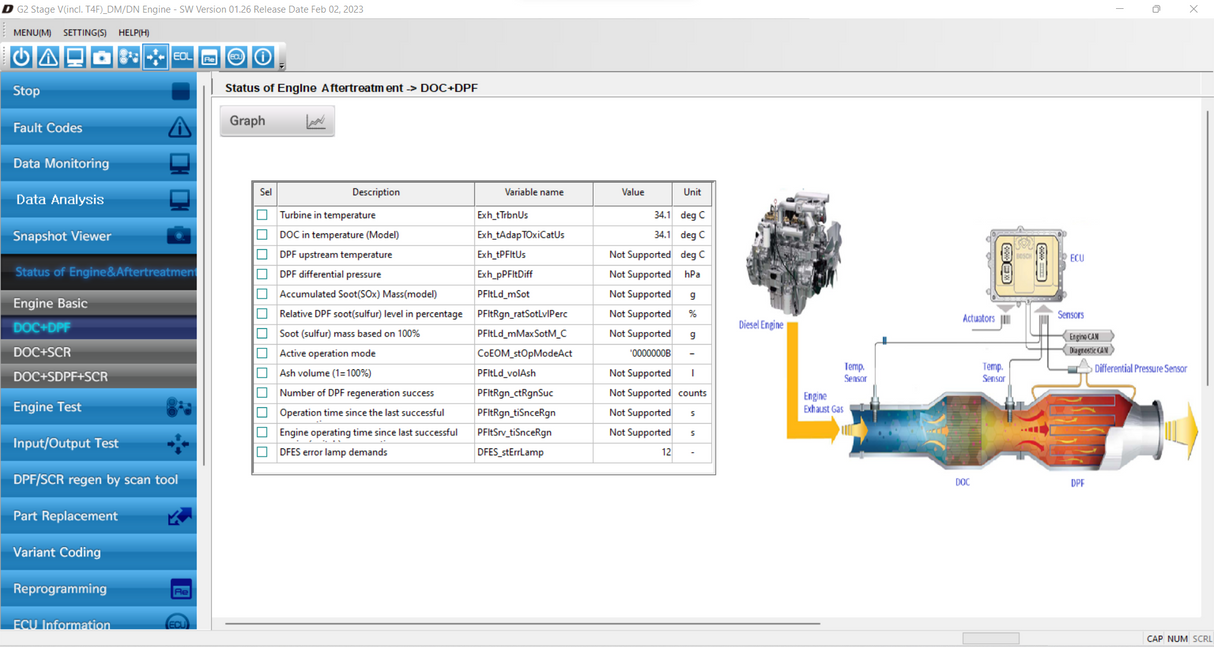Open Engine Test using the gears icon

pos(129,57)
